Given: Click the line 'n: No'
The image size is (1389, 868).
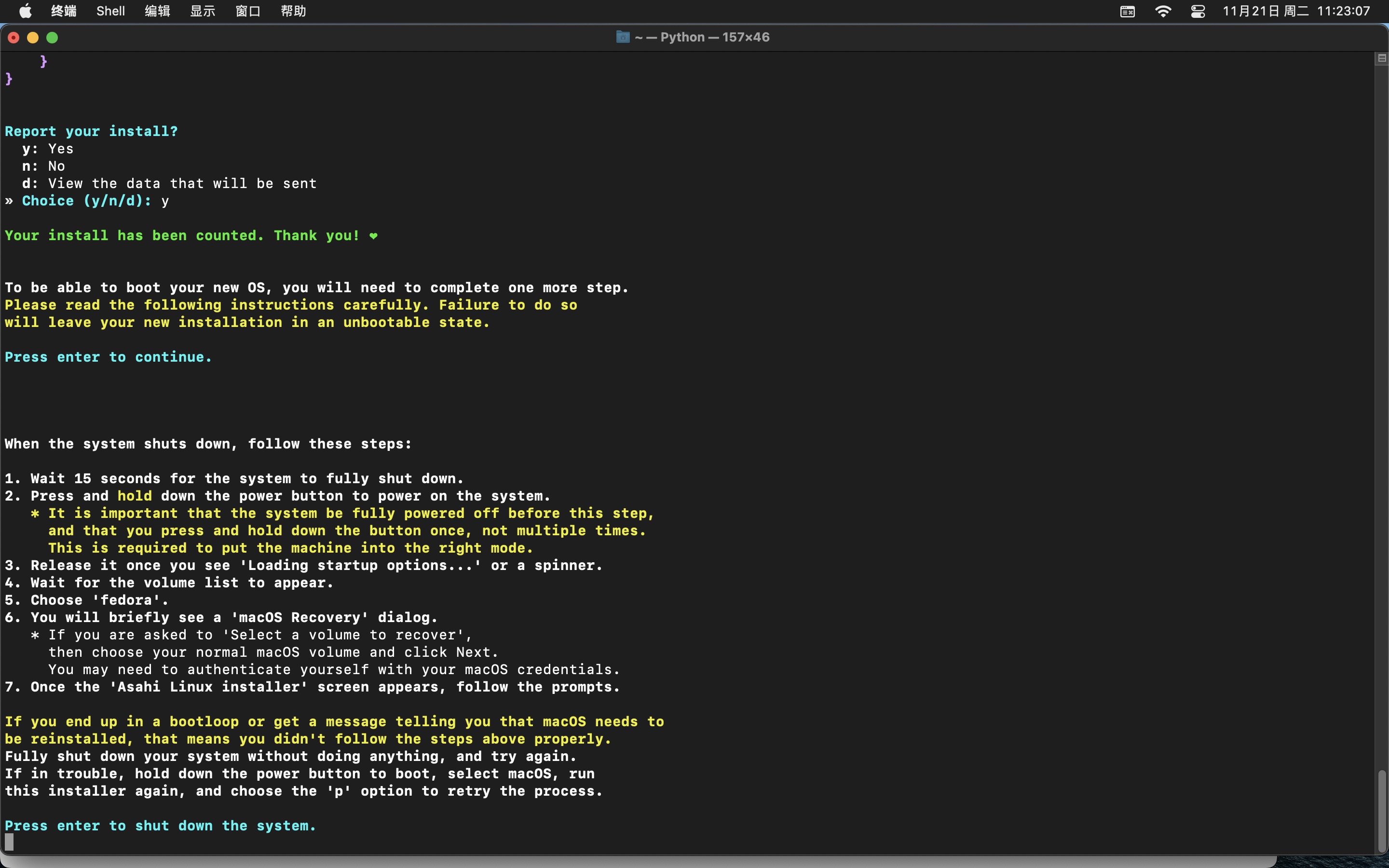Looking at the screenshot, I should (43, 166).
